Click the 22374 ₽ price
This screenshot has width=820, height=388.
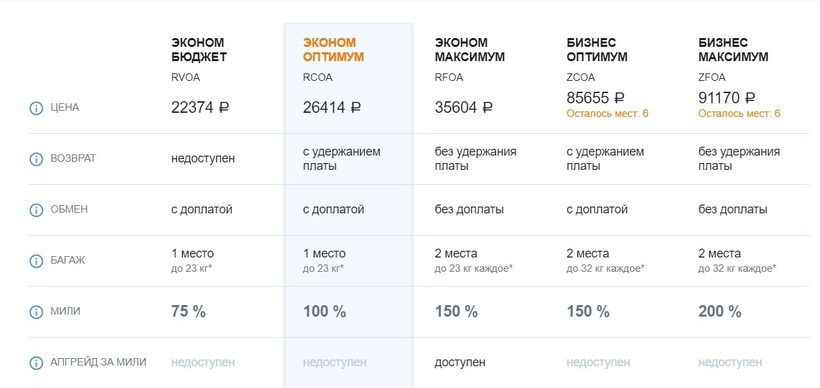[x=200, y=108]
